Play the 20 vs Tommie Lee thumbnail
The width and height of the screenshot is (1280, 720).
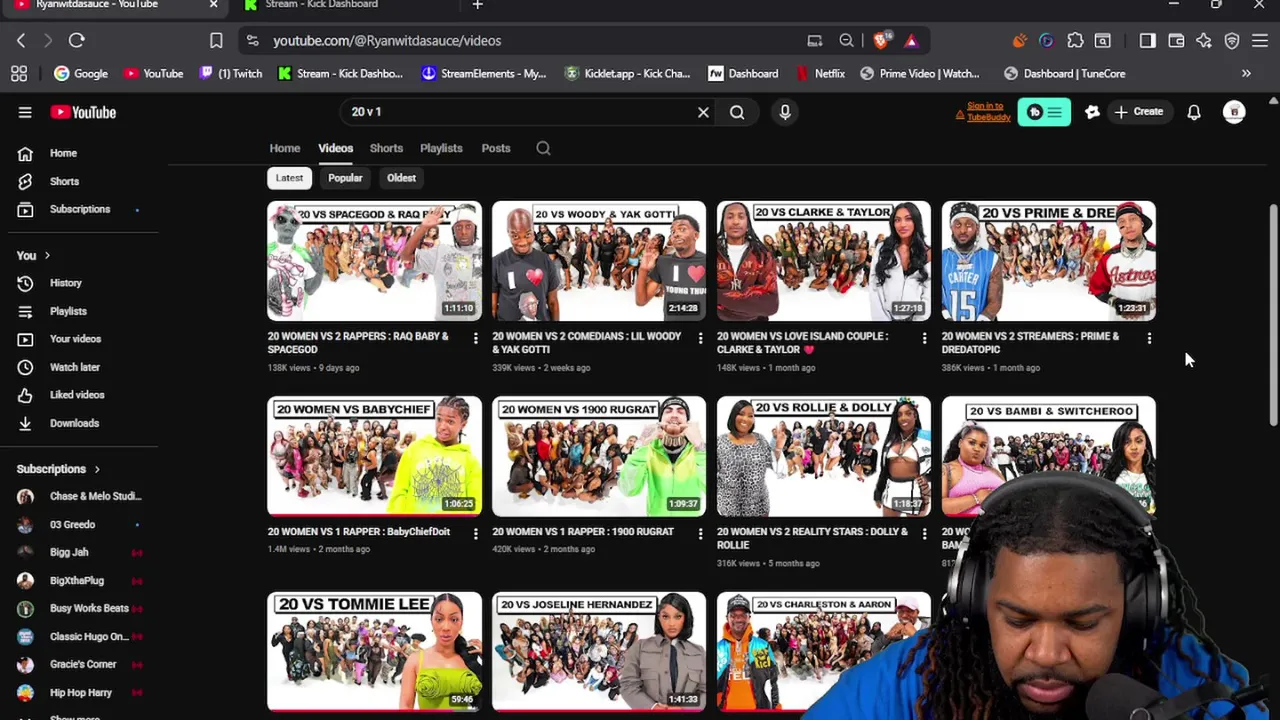click(x=374, y=651)
